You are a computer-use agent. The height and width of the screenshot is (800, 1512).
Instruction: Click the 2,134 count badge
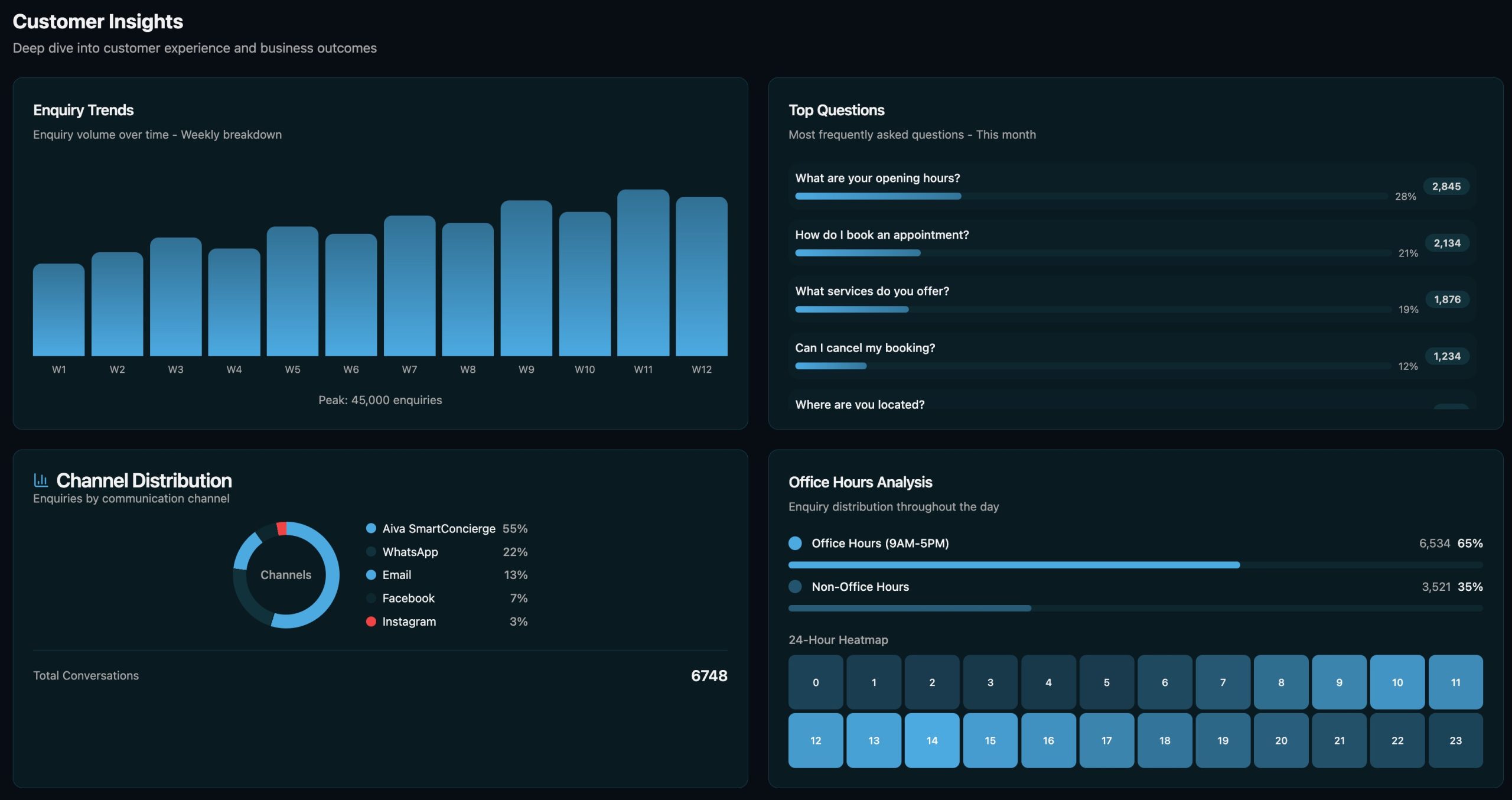pos(1446,243)
